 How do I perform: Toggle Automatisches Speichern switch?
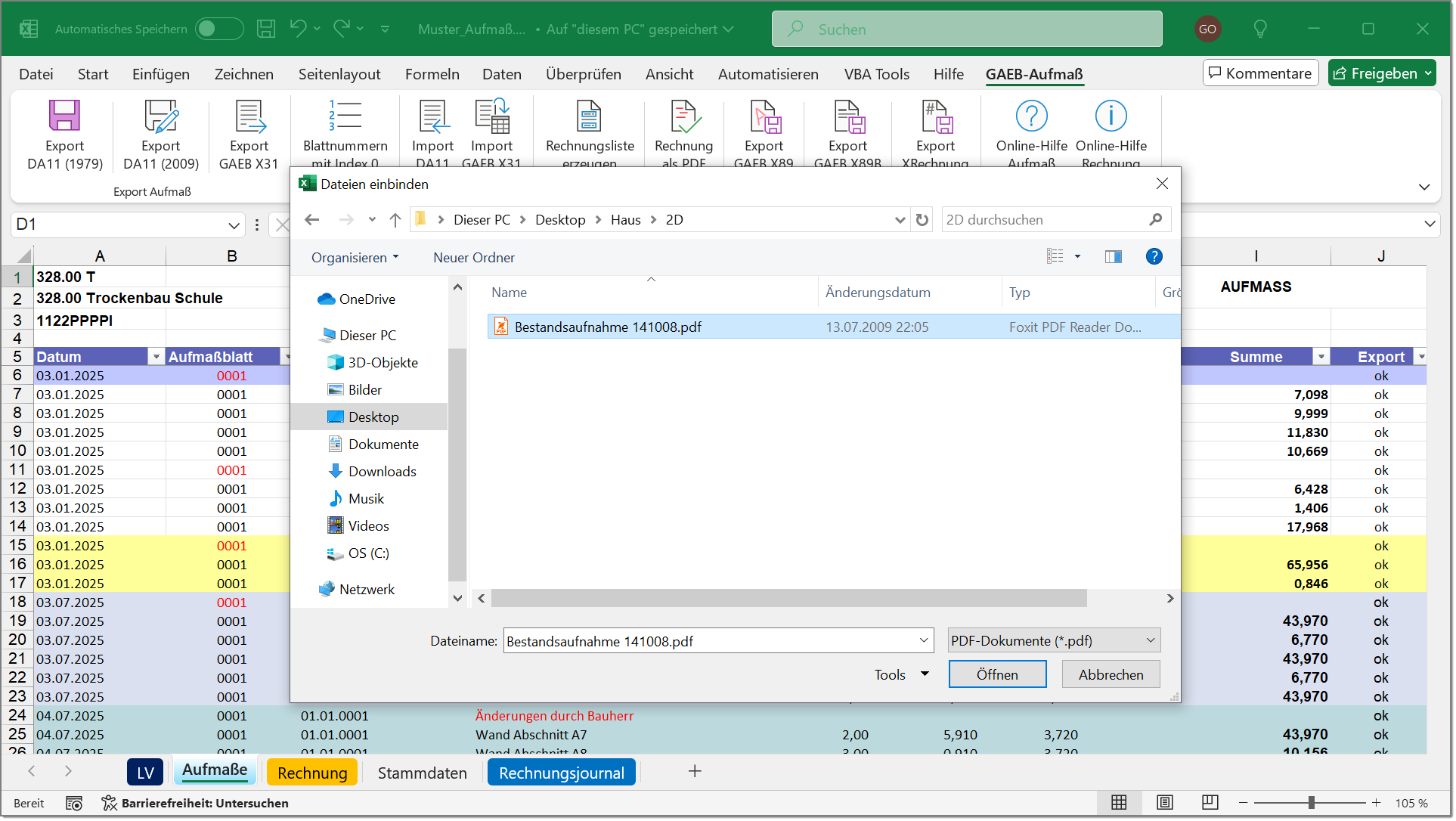tap(218, 29)
